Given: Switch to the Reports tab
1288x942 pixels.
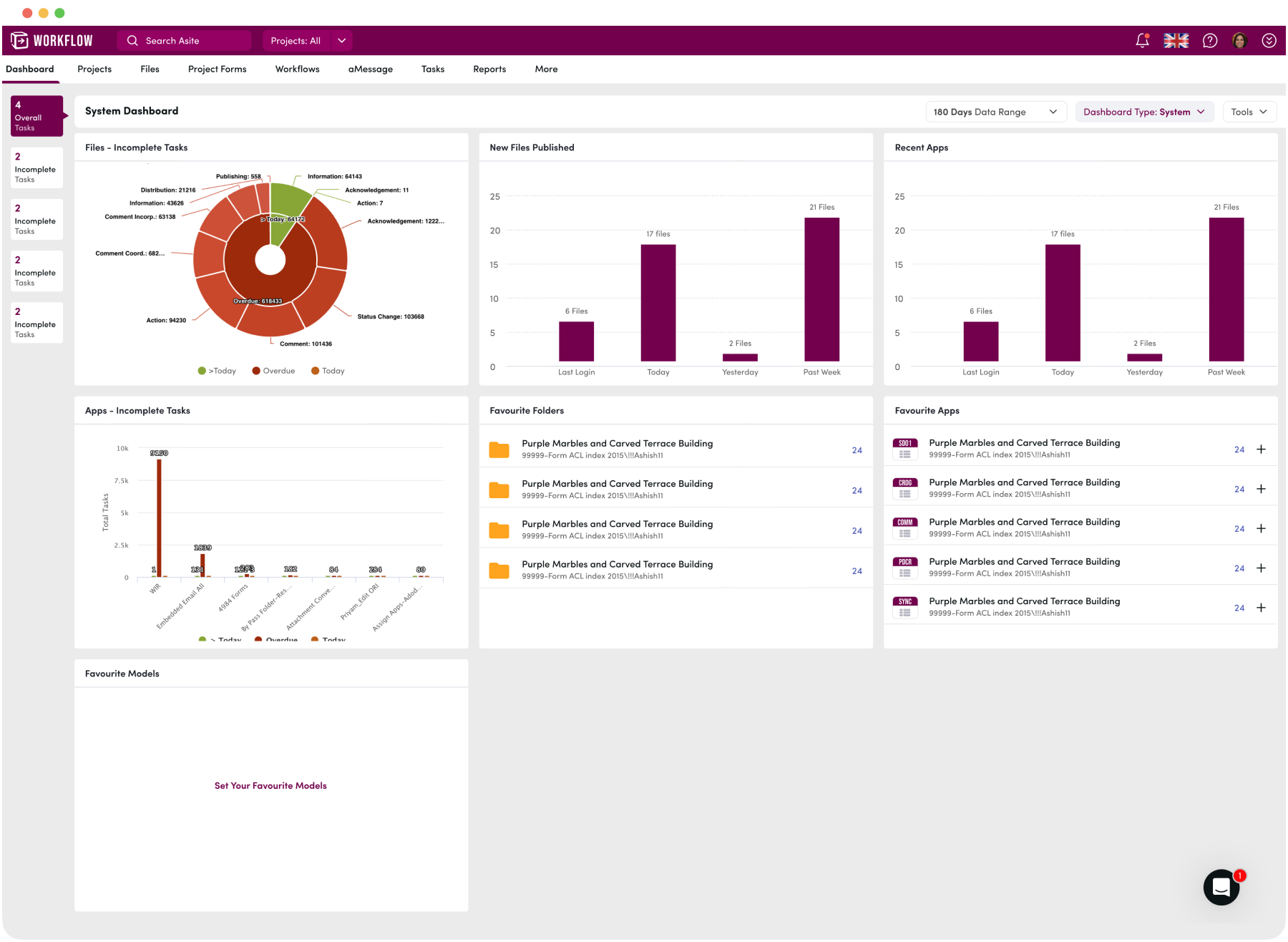Looking at the screenshot, I should click(x=489, y=69).
